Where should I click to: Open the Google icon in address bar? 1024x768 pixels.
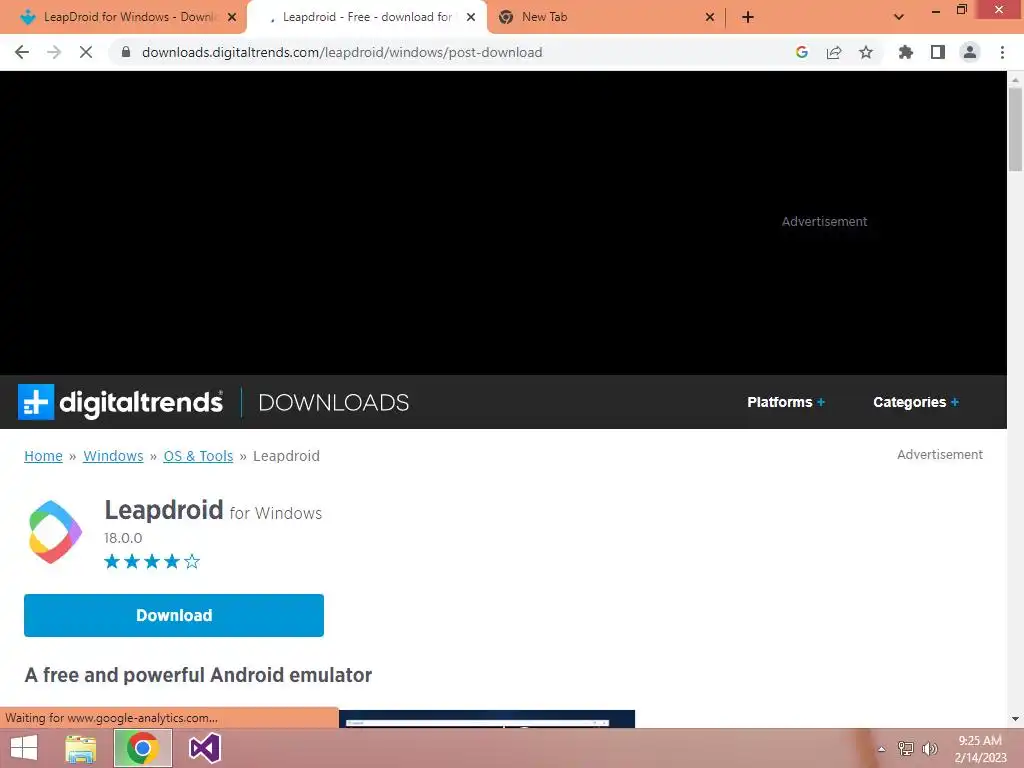click(801, 52)
